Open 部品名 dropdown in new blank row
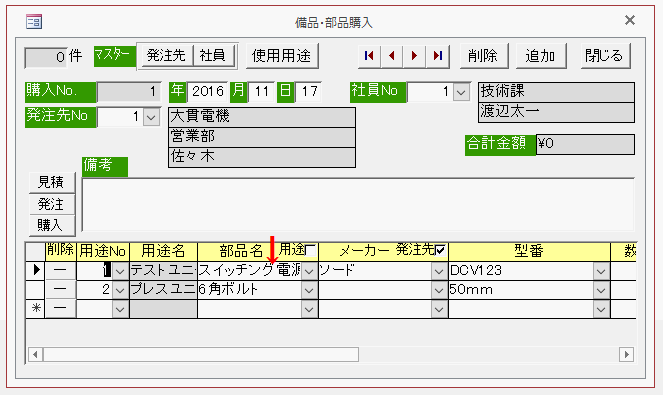663x395 pixels. click(309, 309)
